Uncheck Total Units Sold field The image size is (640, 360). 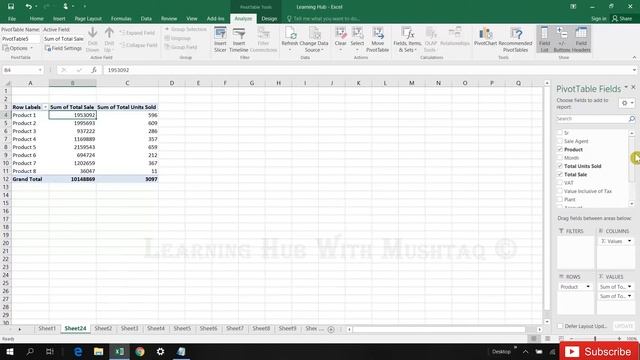[x=560, y=166]
